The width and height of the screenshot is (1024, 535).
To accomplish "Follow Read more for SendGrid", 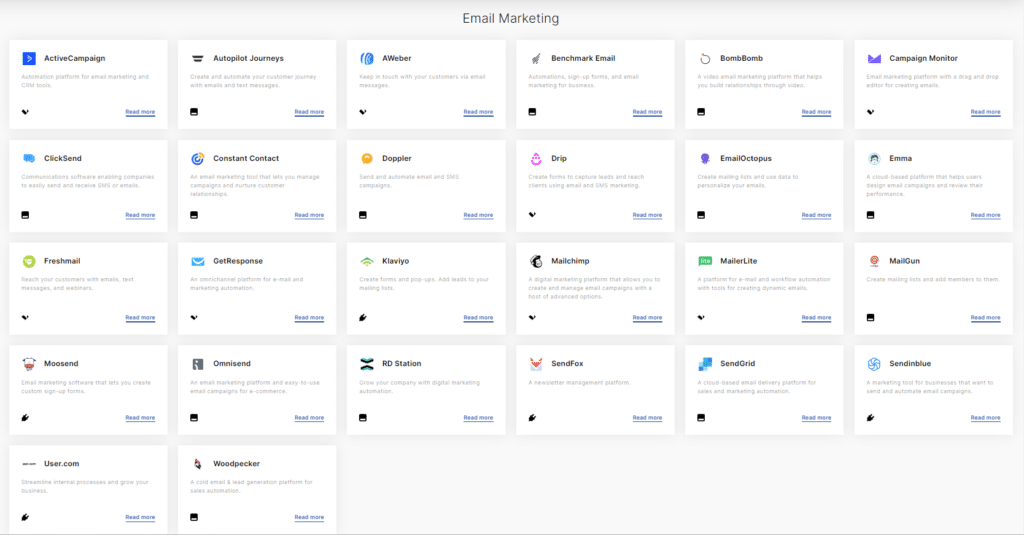I will [x=816, y=417].
